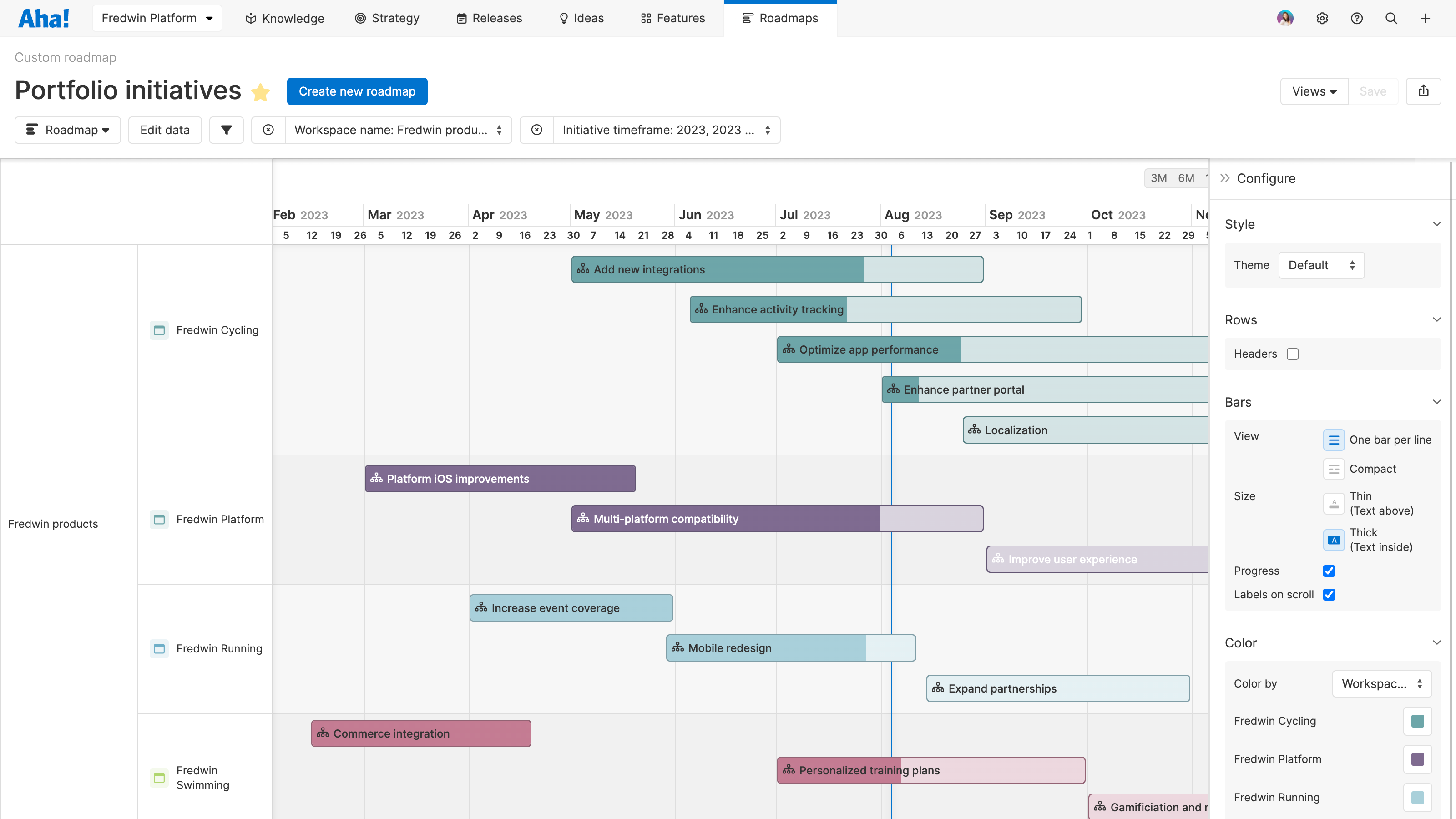1456x819 pixels.
Task: Select the Strategy target icon
Action: pyautogui.click(x=360, y=18)
